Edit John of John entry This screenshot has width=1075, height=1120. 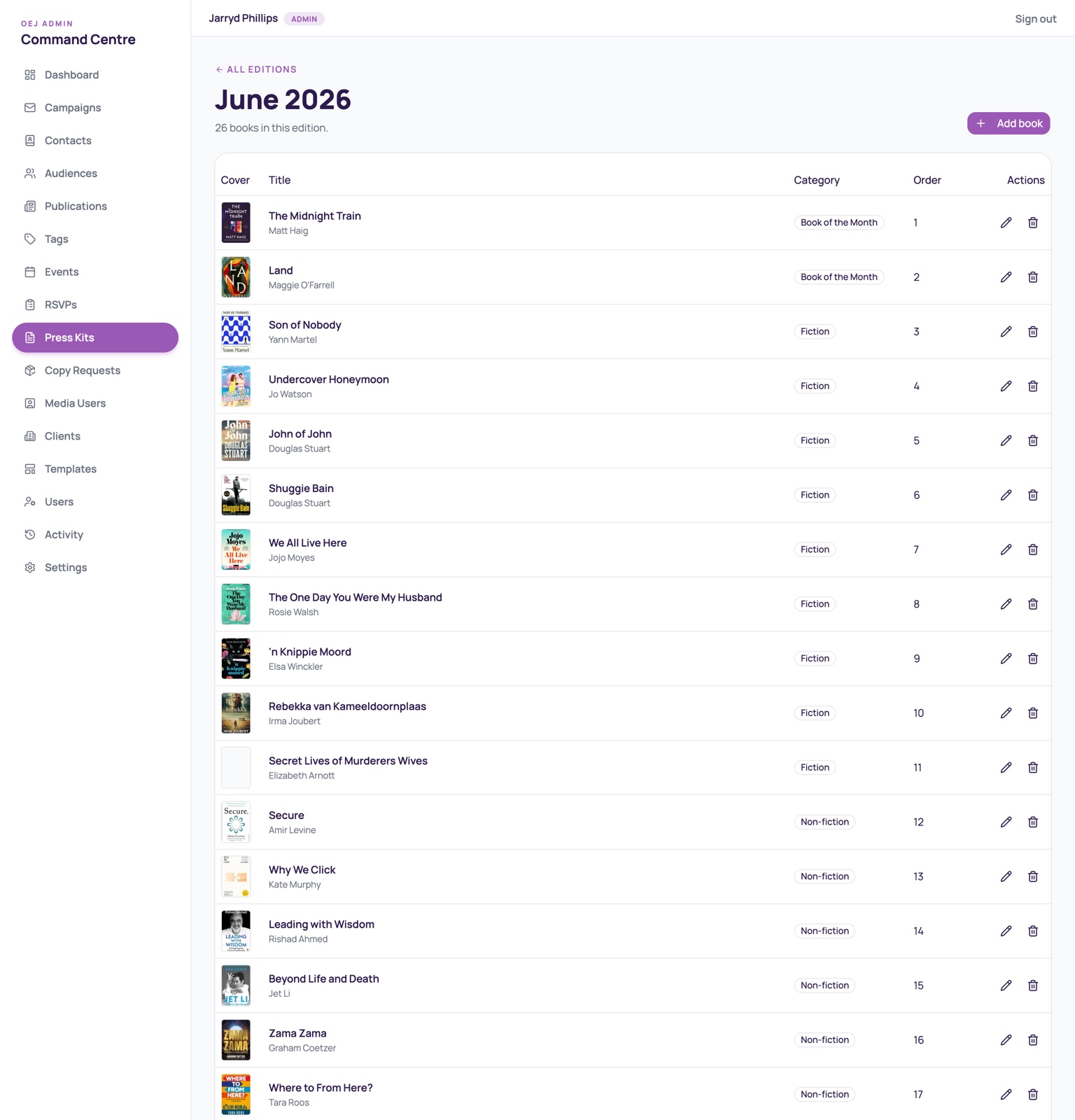pos(1006,440)
